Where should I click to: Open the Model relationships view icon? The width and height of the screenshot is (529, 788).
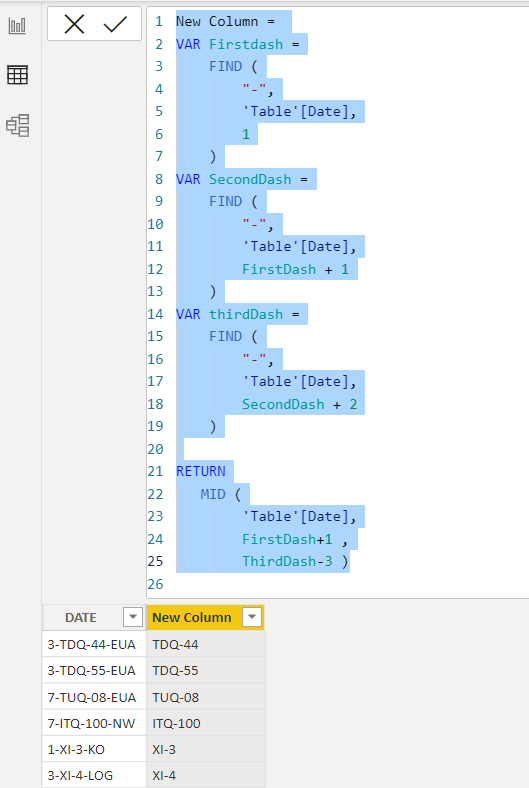click(x=18, y=125)
